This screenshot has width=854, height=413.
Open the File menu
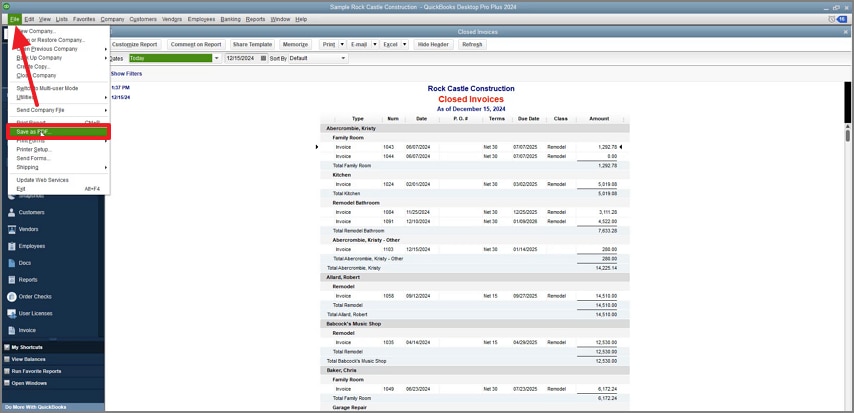[x=15, y=19]
